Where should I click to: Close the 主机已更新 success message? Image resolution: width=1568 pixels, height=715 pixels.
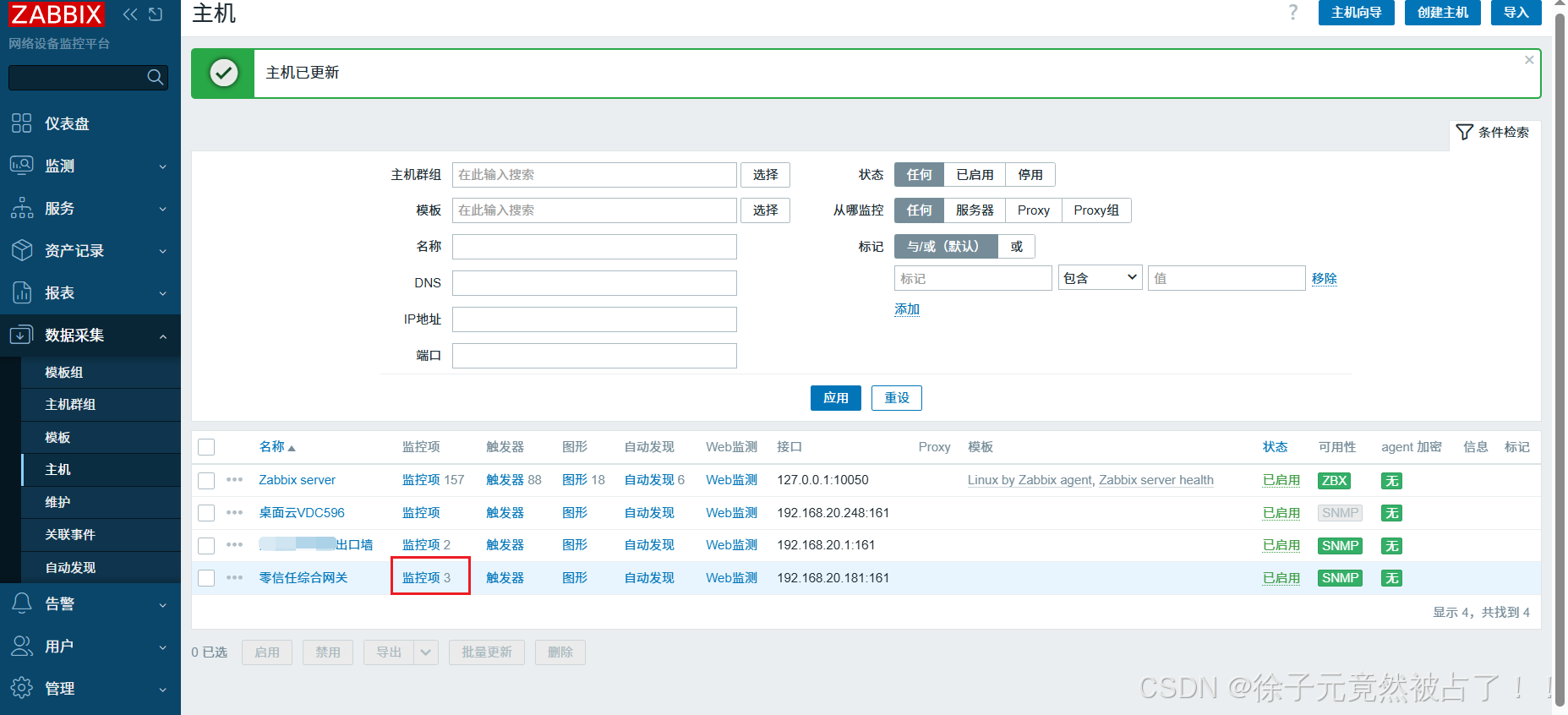click(1529, 60)
